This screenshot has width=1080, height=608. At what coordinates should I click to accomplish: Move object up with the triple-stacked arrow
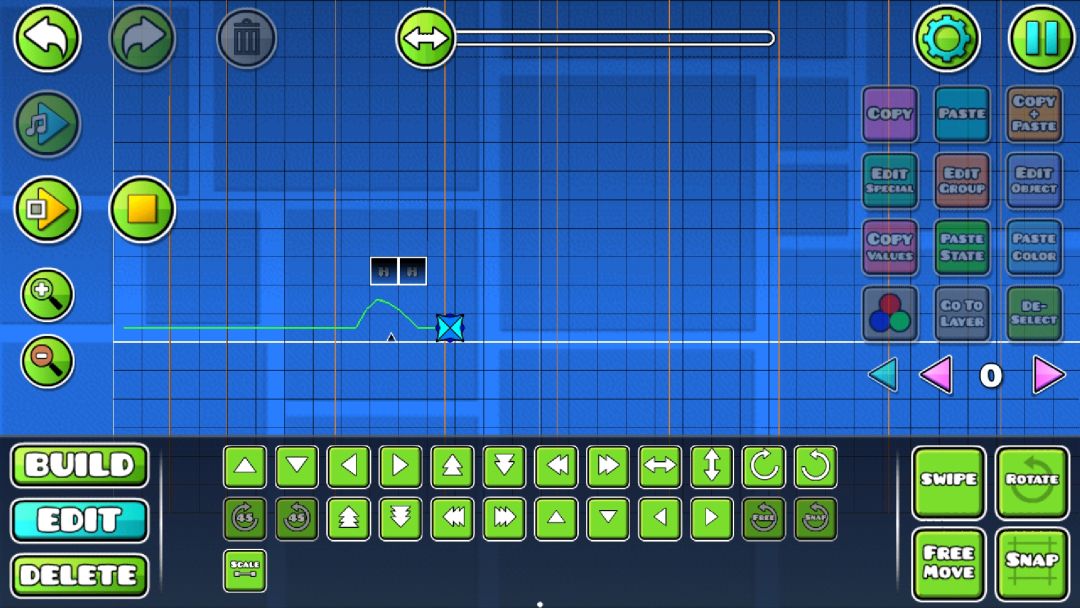click(x=349, y=518)
